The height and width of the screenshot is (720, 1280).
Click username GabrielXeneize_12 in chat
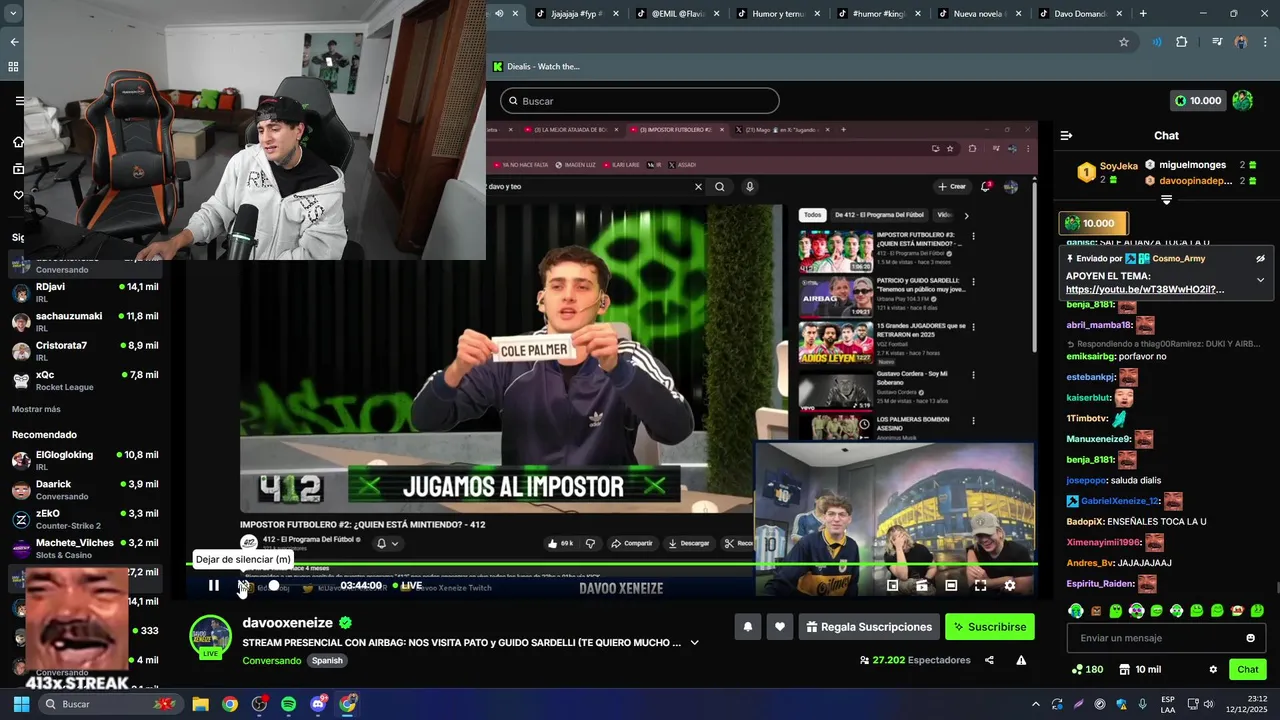click(x=1120, y=501)
